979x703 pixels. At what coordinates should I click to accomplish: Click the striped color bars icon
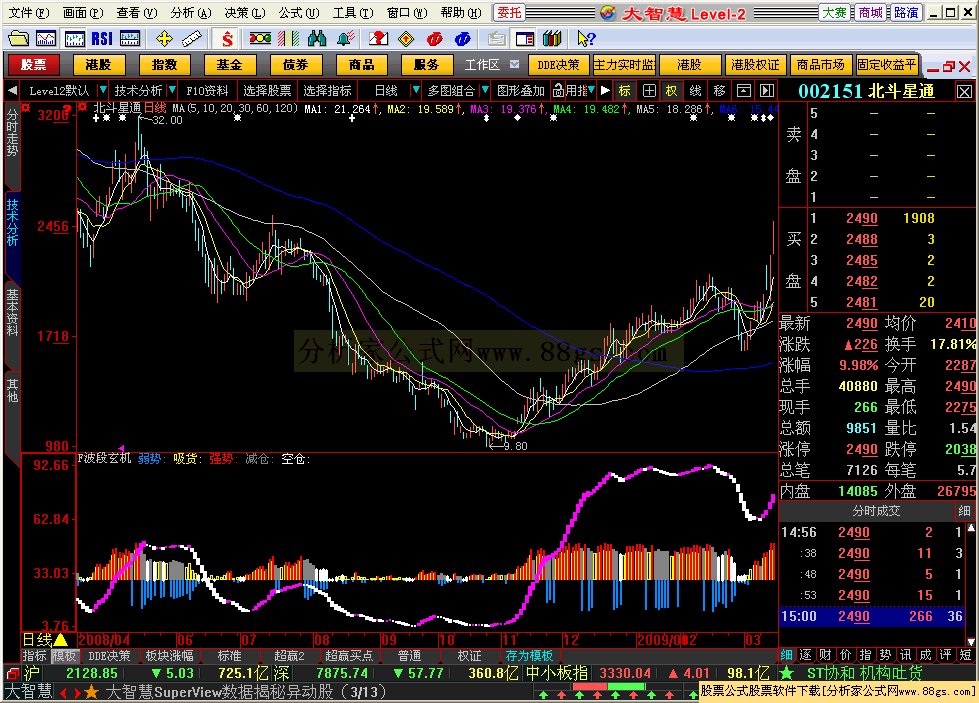click(288, 39)
